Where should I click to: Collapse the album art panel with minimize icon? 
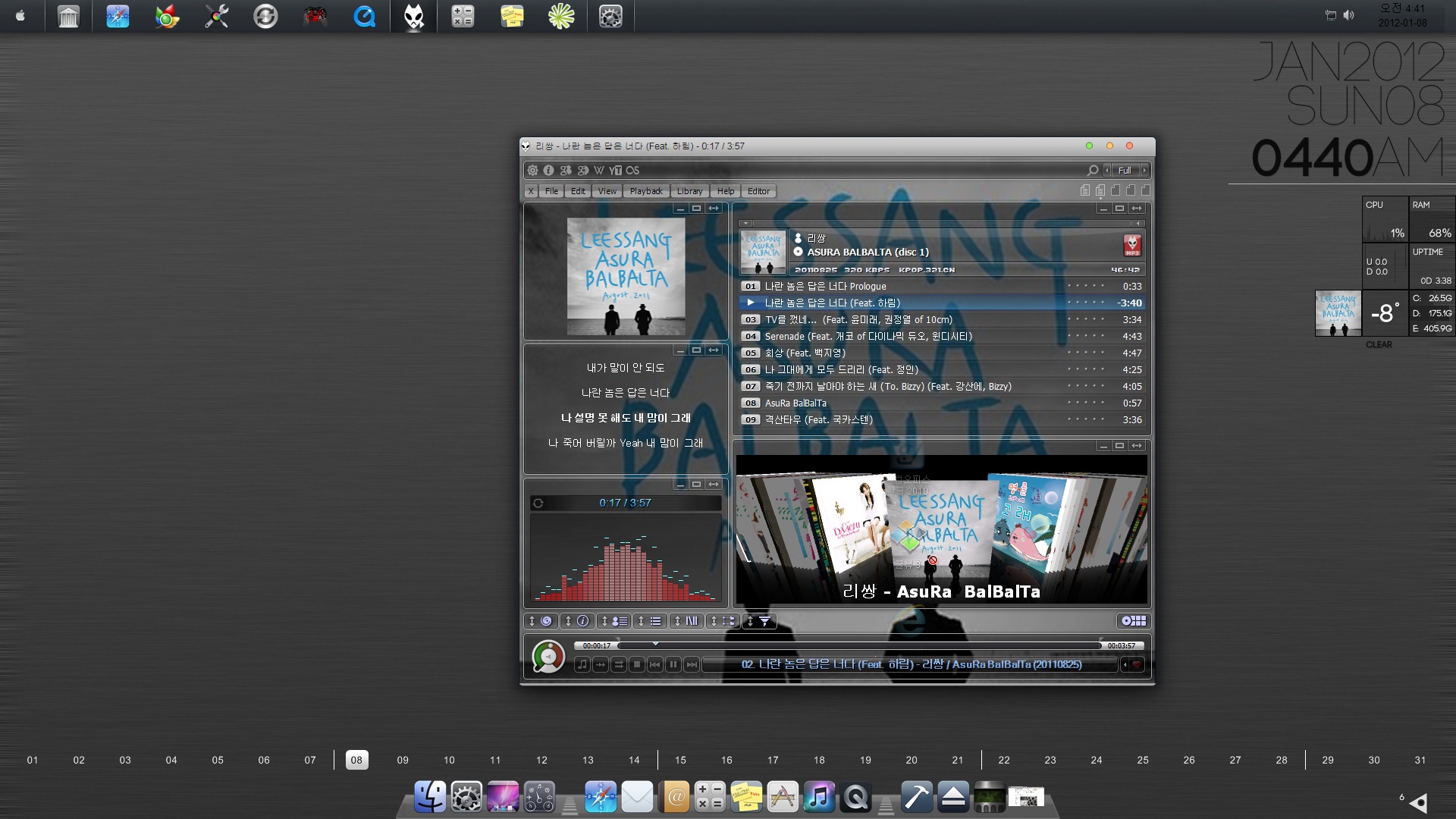pyautogui.click(x=680, y=209)
